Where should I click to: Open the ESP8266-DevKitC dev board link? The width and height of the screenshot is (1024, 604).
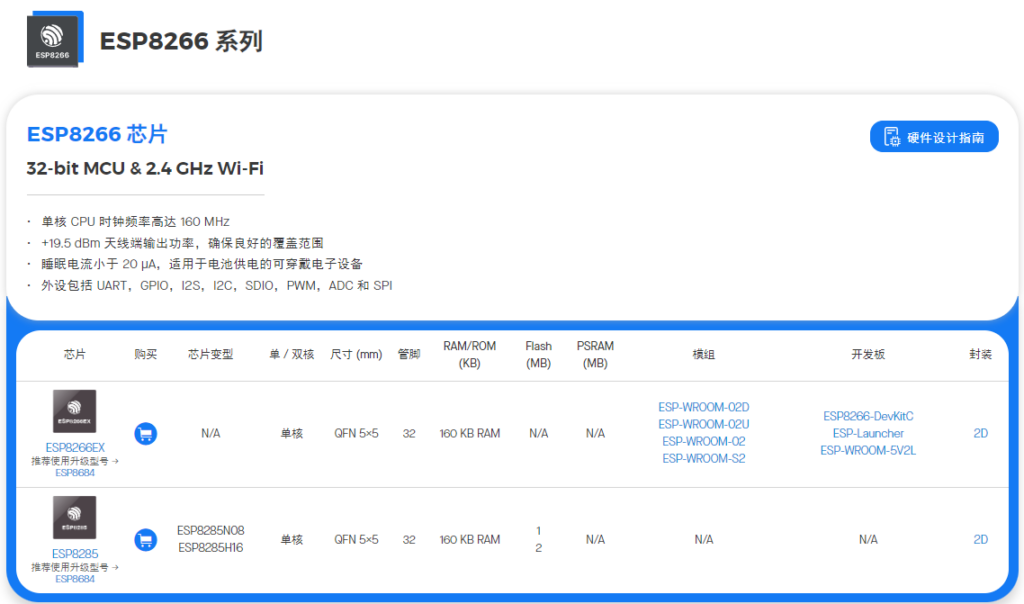pos(868,416)
